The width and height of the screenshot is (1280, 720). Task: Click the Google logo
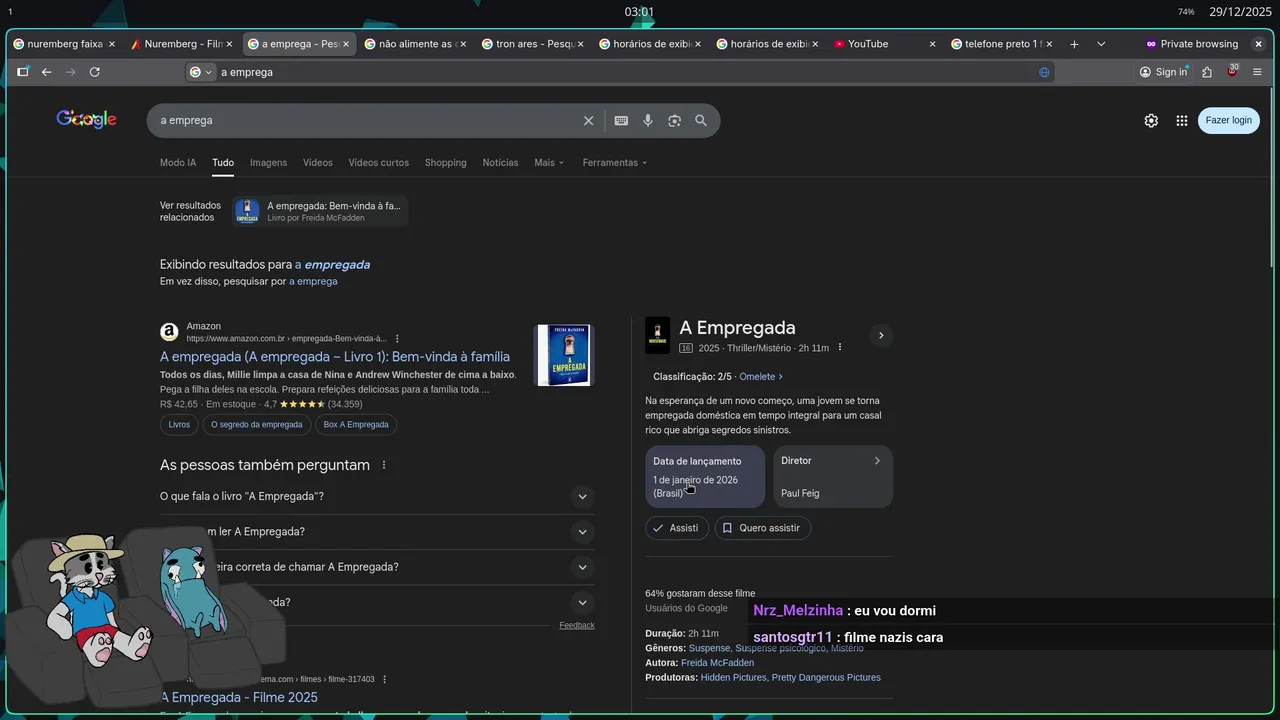(x=86, y=120)
